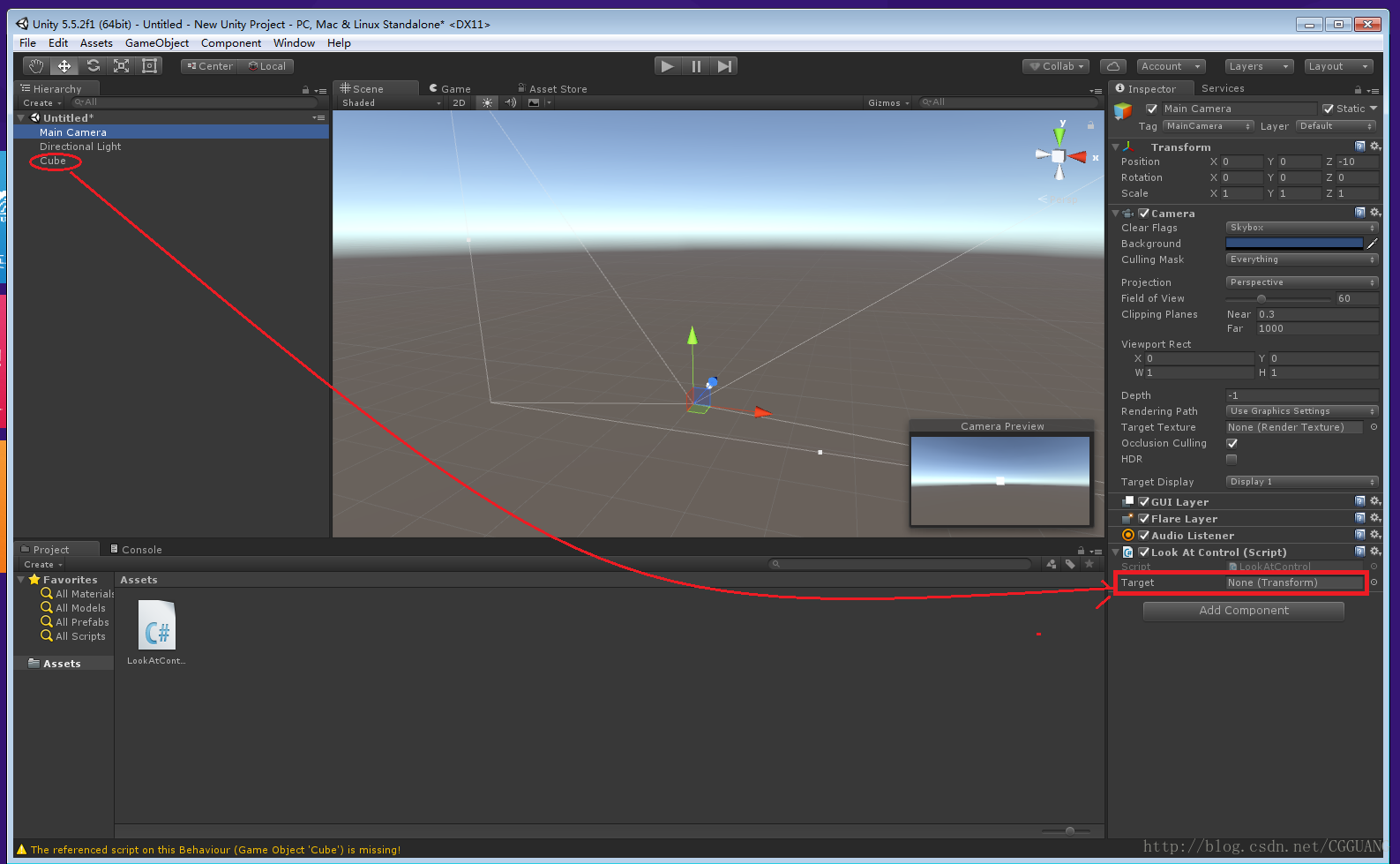
Task: Open the Component menu
Action: pyautogui.click(x=231, y=42)
